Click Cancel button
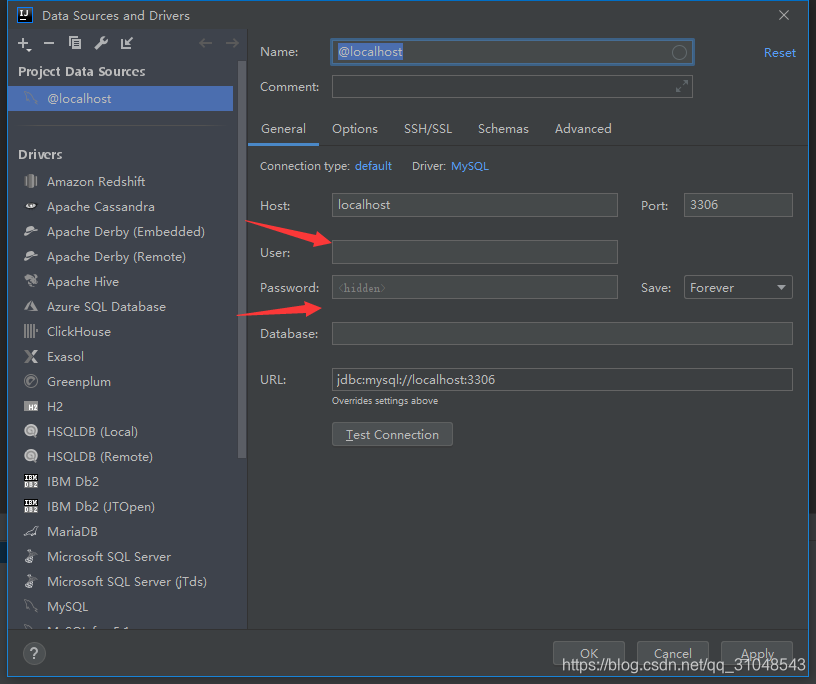816x684 pixels. pos(673,653)
